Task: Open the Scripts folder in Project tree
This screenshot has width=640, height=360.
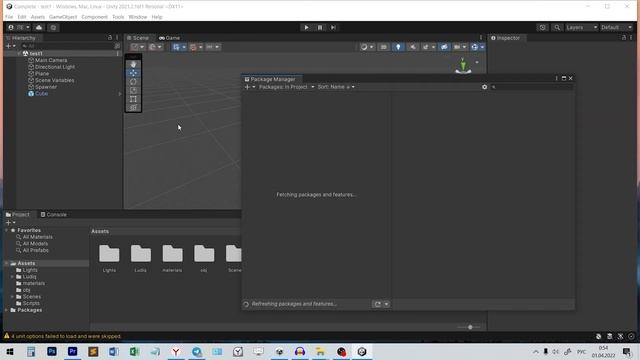Action: coord(31,303)
